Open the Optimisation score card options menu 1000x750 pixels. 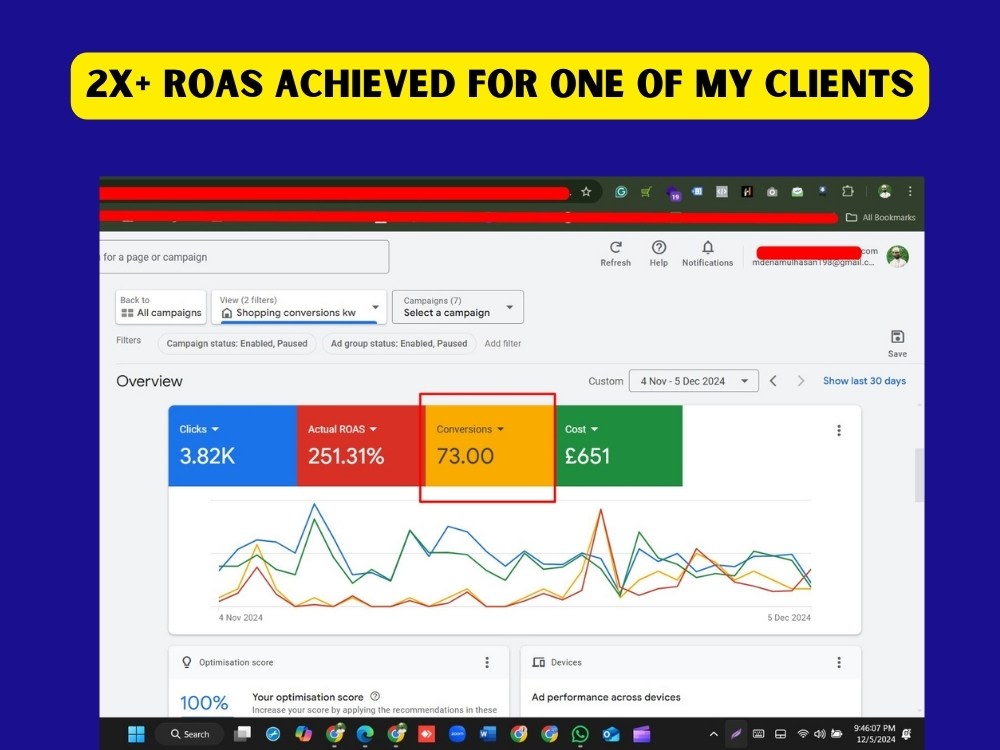[487, 663]
